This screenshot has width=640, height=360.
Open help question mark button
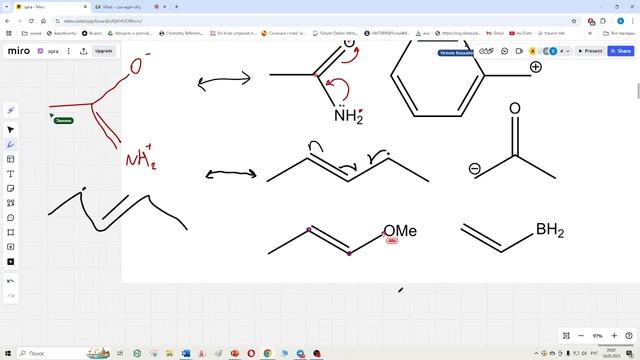coord(629,336)
